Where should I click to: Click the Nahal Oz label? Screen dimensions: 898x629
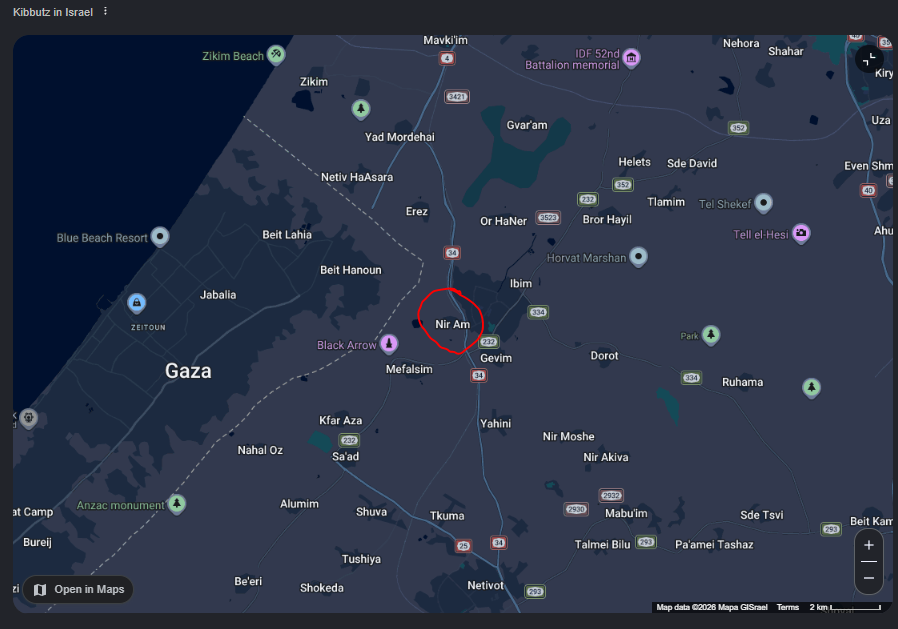coord(260,450)
